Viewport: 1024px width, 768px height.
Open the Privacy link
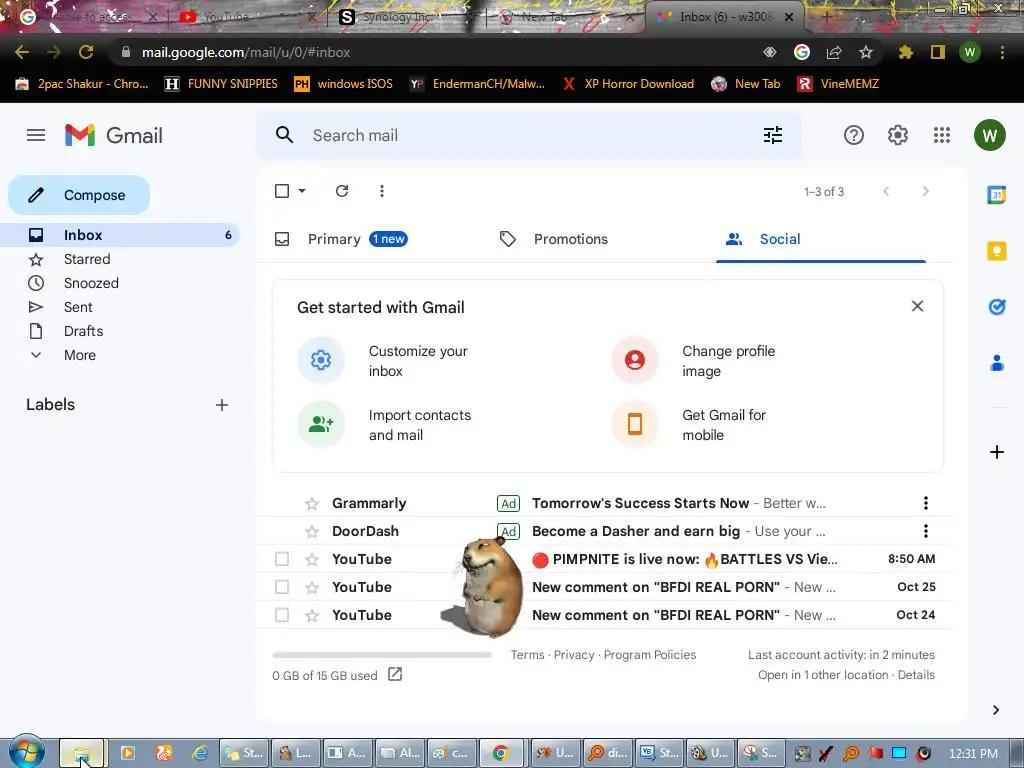coord(573,655)
